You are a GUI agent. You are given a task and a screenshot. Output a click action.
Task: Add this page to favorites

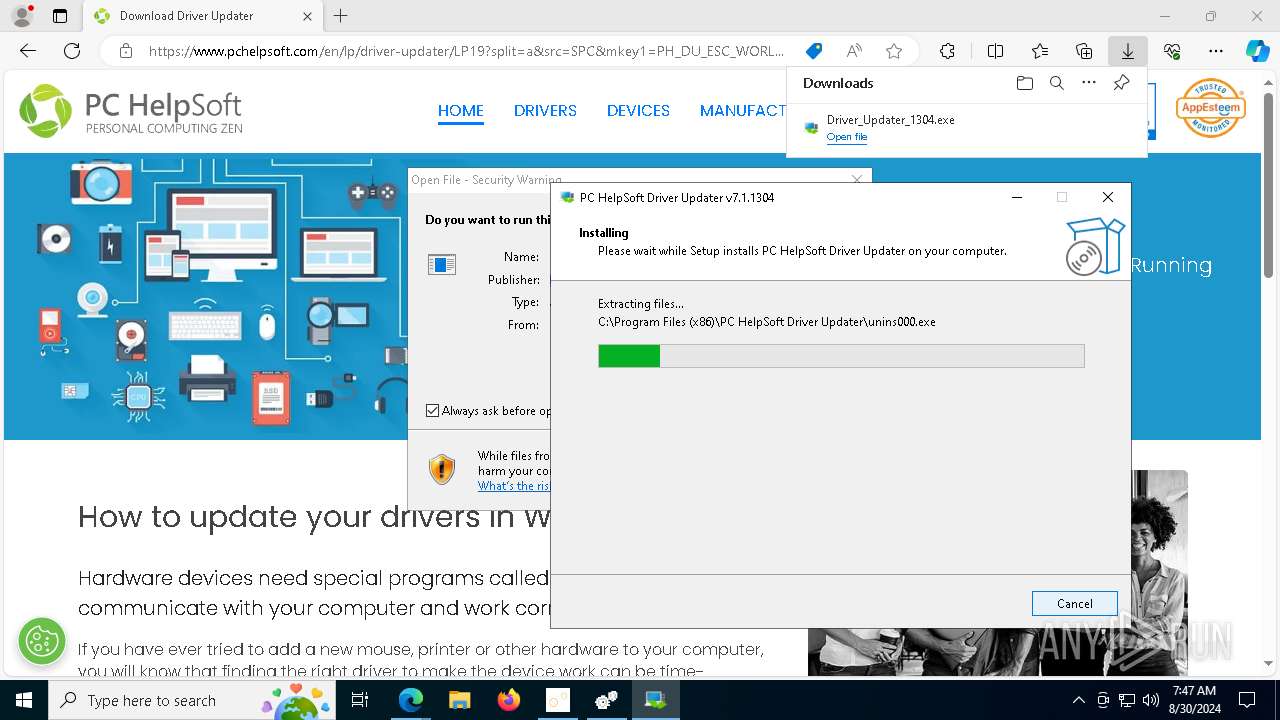click(894, 51)
